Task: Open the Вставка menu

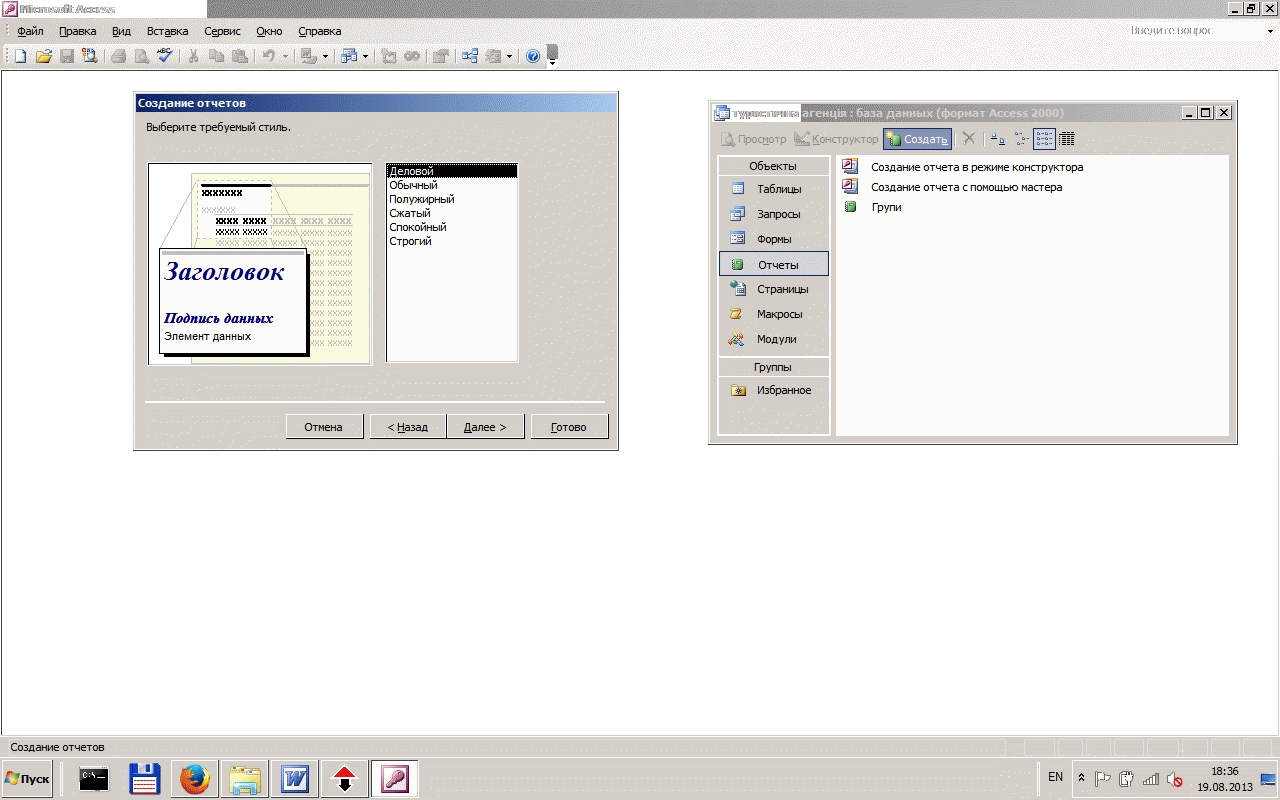Action: [167, 31]
